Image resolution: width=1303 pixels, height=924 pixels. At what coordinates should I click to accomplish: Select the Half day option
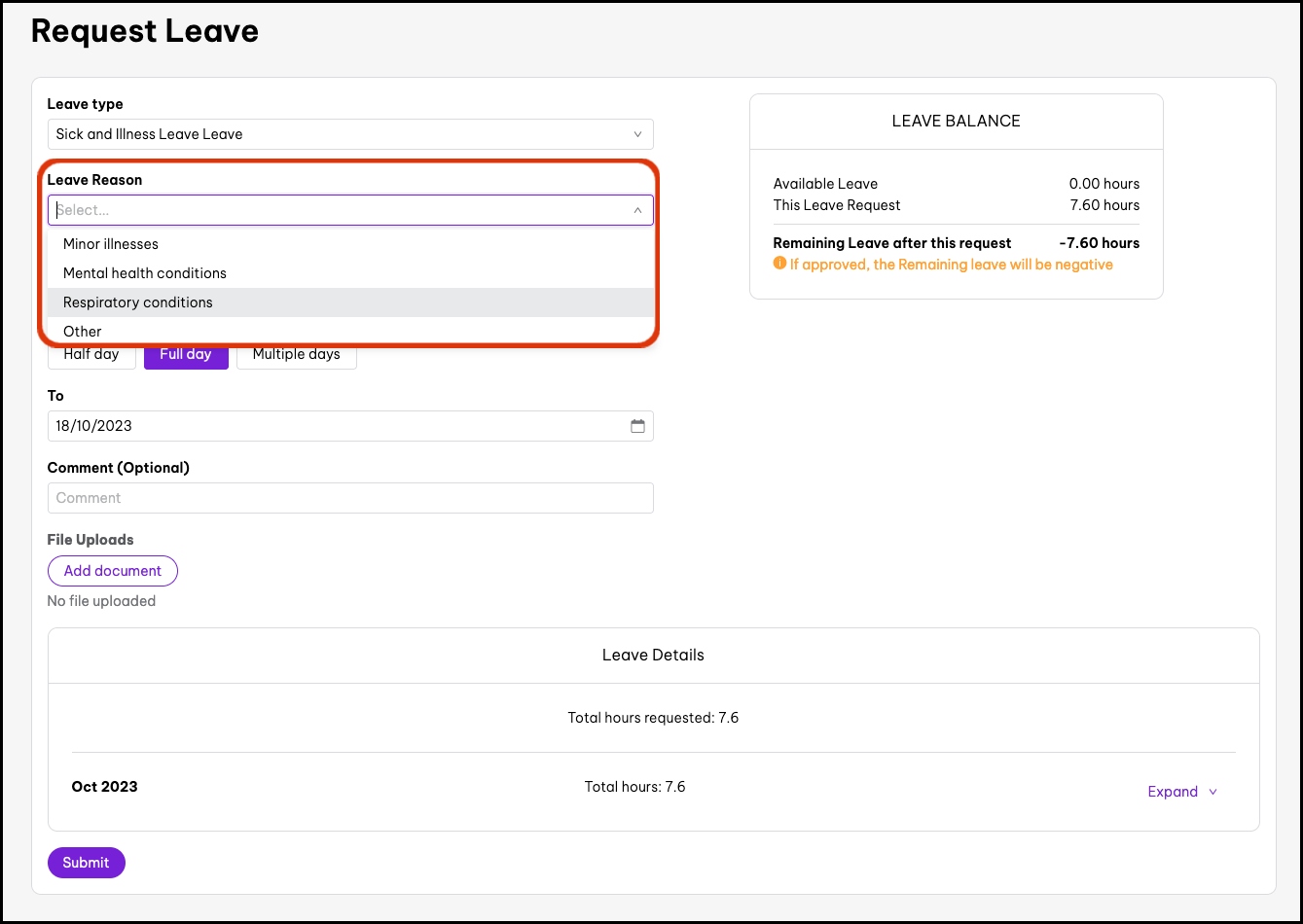pos(91,355)
